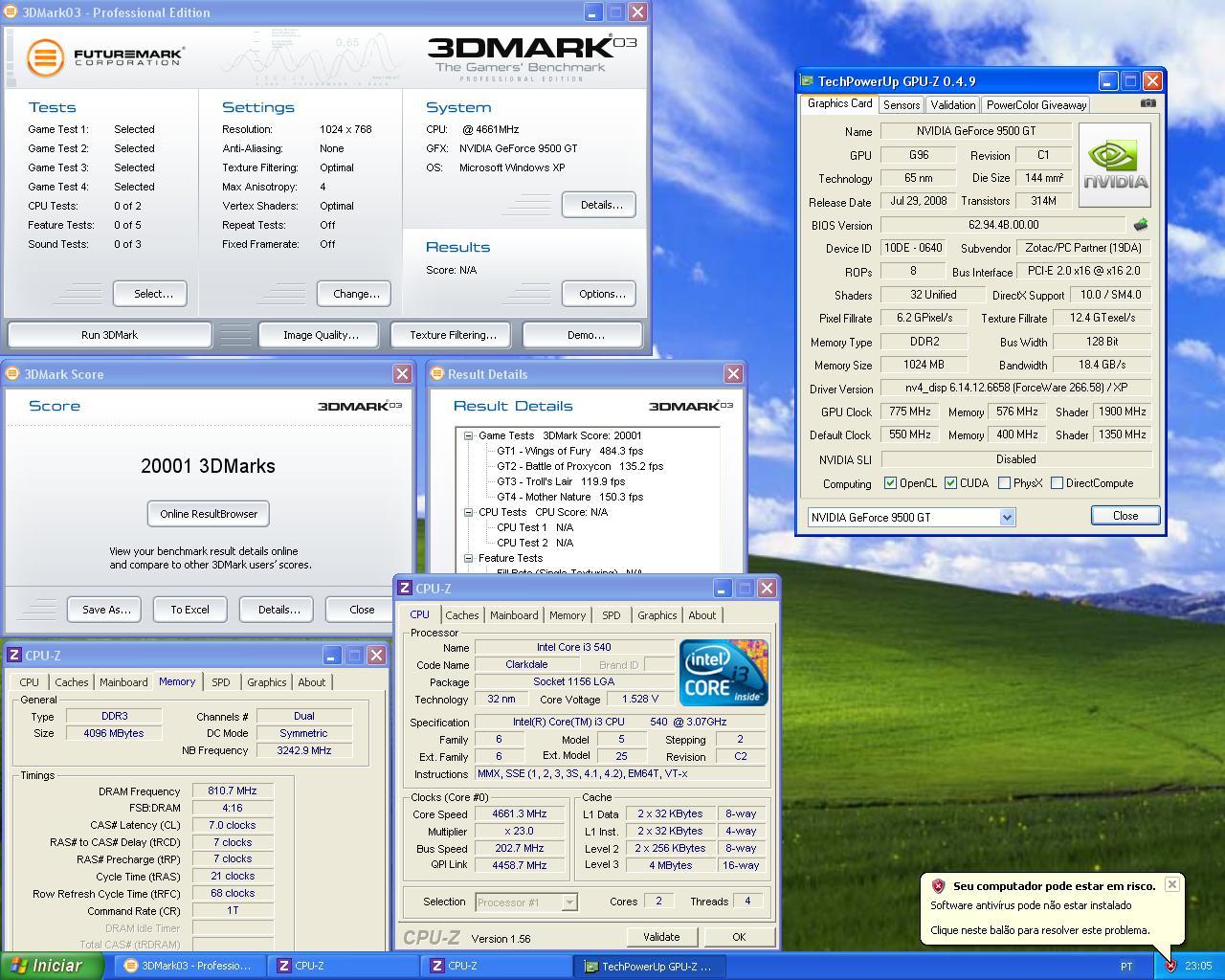Screen dimensions: 1225x980
Task: Close the security warning balloon
Action: pos(1171,884)
